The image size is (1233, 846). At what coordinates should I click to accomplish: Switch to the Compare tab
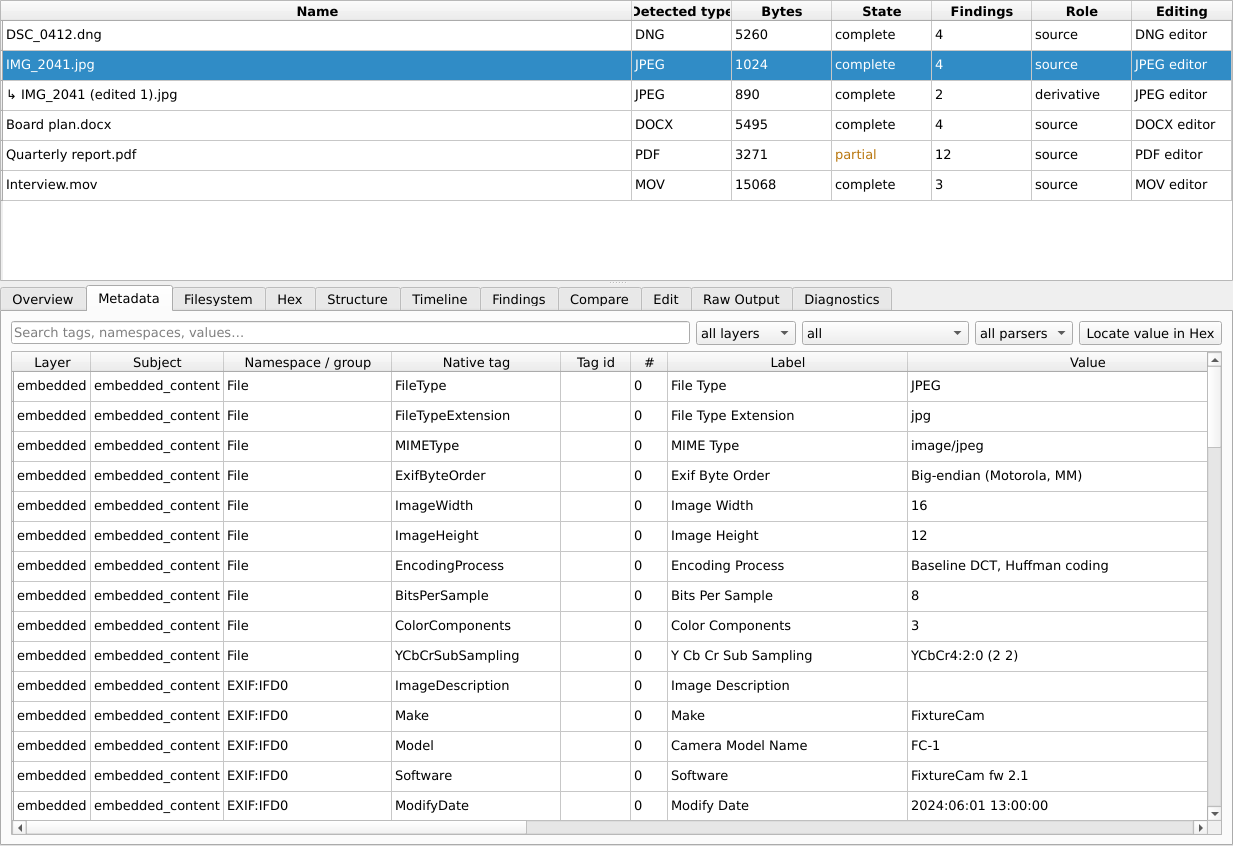pyautogui.click(x=599, y=299)
